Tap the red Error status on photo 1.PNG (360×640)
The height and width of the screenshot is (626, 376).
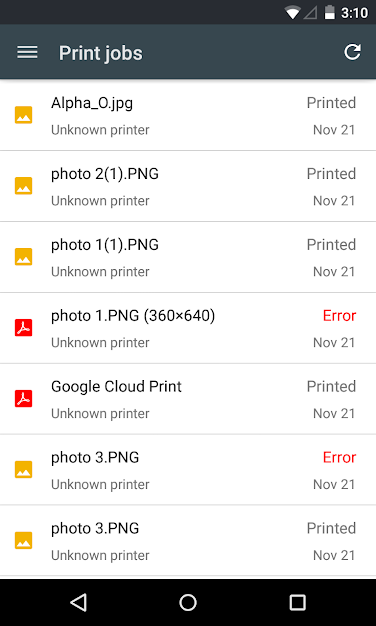click(339, 316)
